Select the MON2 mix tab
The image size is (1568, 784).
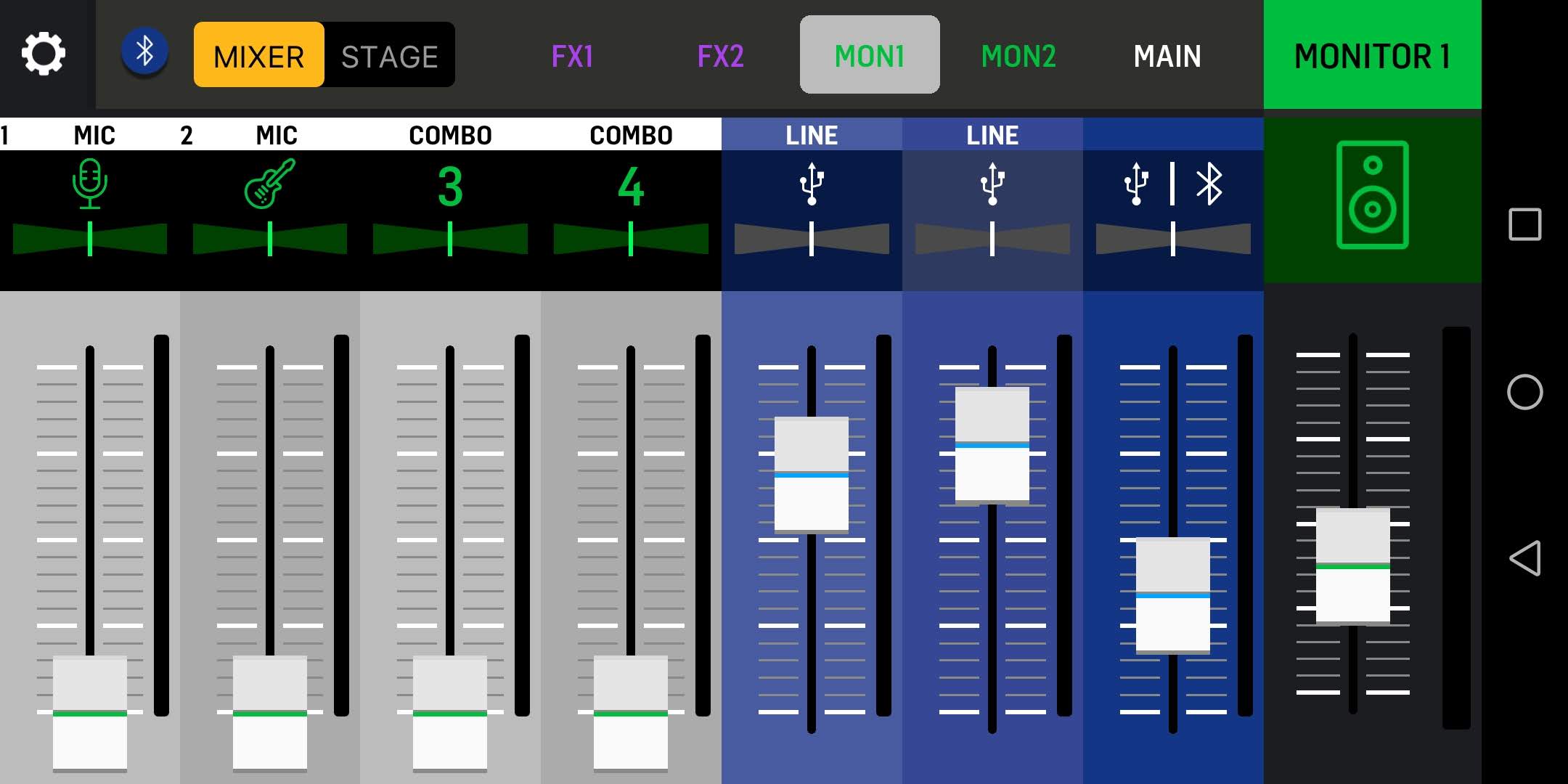tap(1018, 55)
